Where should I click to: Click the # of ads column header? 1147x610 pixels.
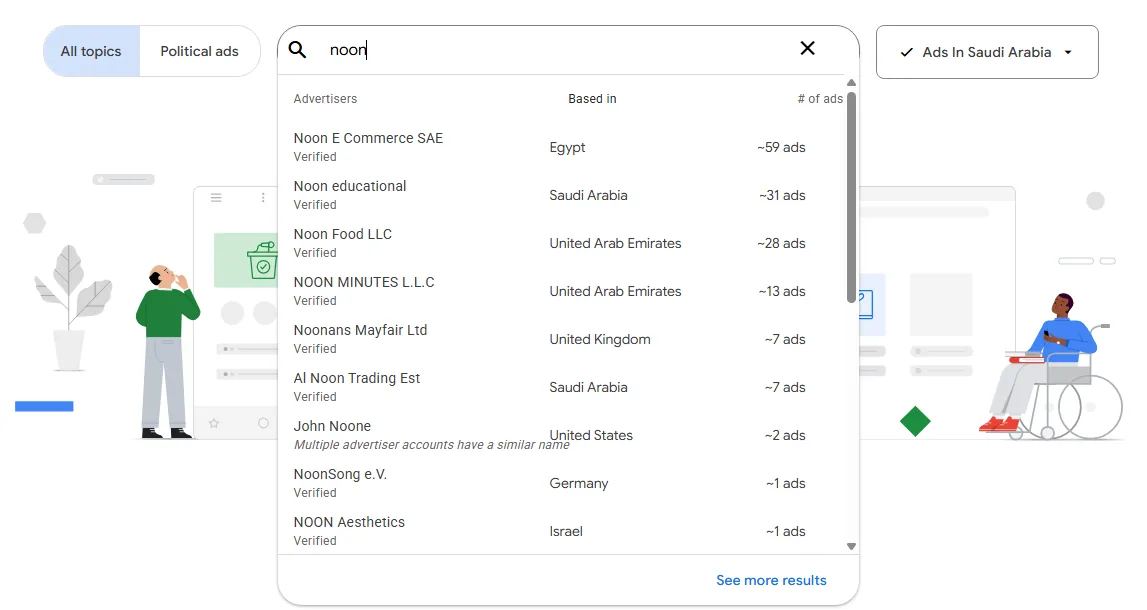click(x=820, y=99)
